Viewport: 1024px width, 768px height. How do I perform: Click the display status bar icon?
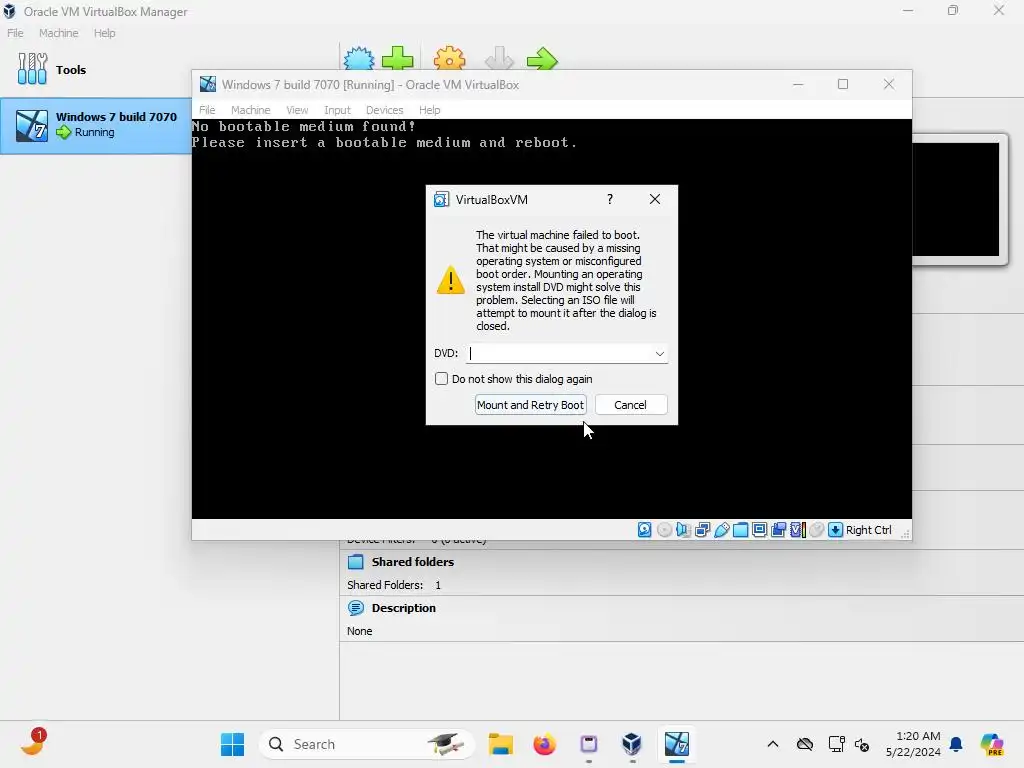tap(760, 530)
